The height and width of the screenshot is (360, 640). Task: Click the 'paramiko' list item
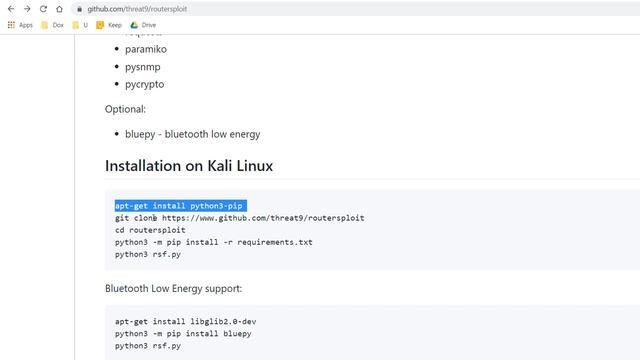click(146, 49)
